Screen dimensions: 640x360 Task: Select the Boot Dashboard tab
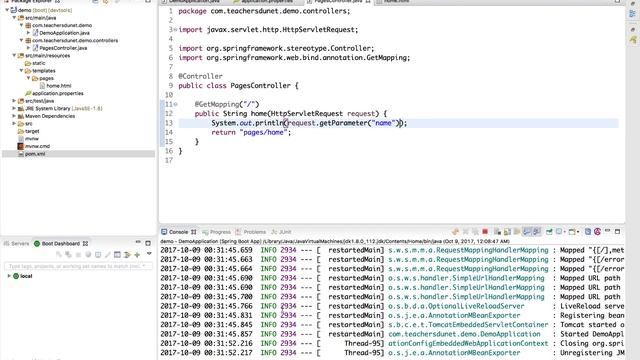coord(60,244)
